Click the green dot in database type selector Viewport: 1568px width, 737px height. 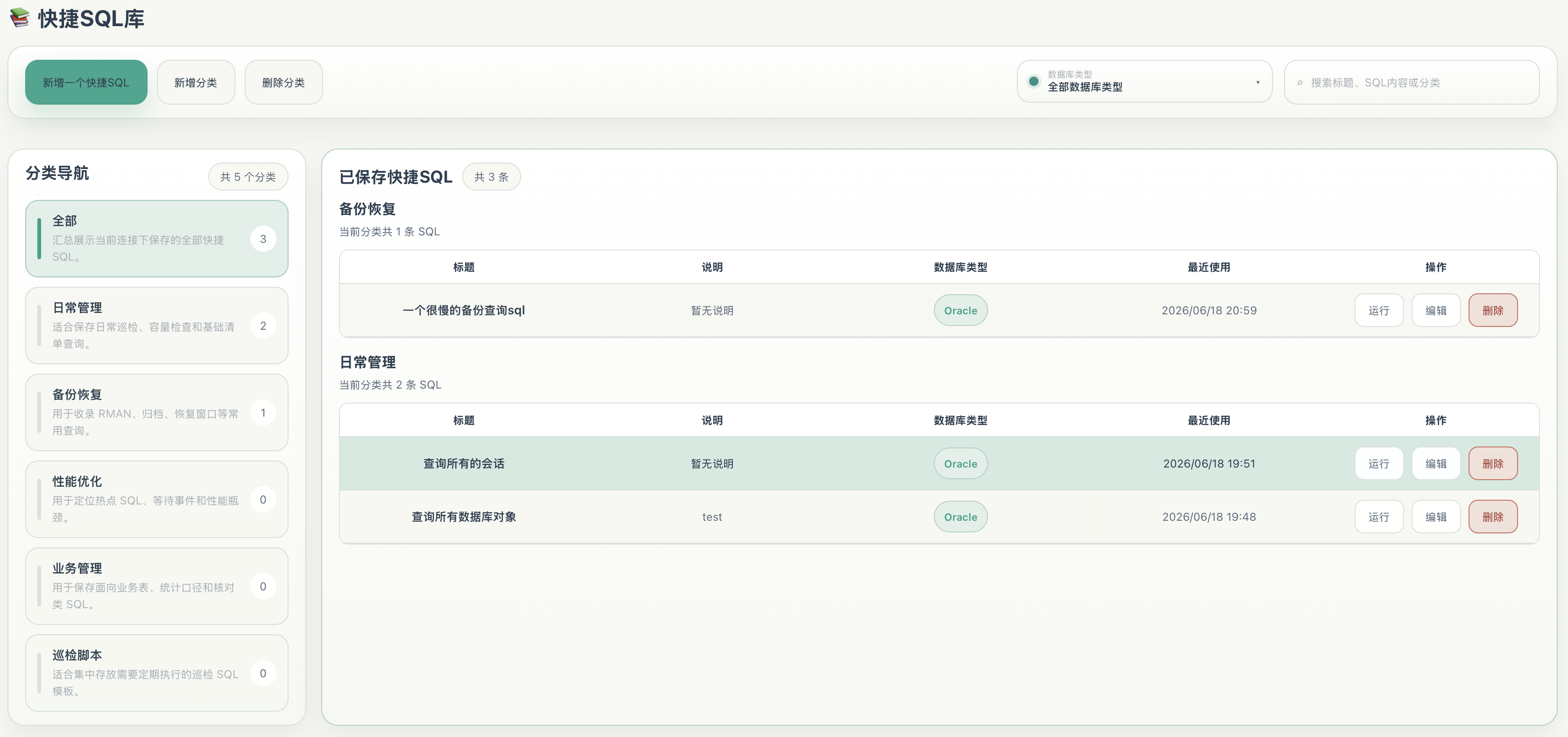(x=1033, y=81)
